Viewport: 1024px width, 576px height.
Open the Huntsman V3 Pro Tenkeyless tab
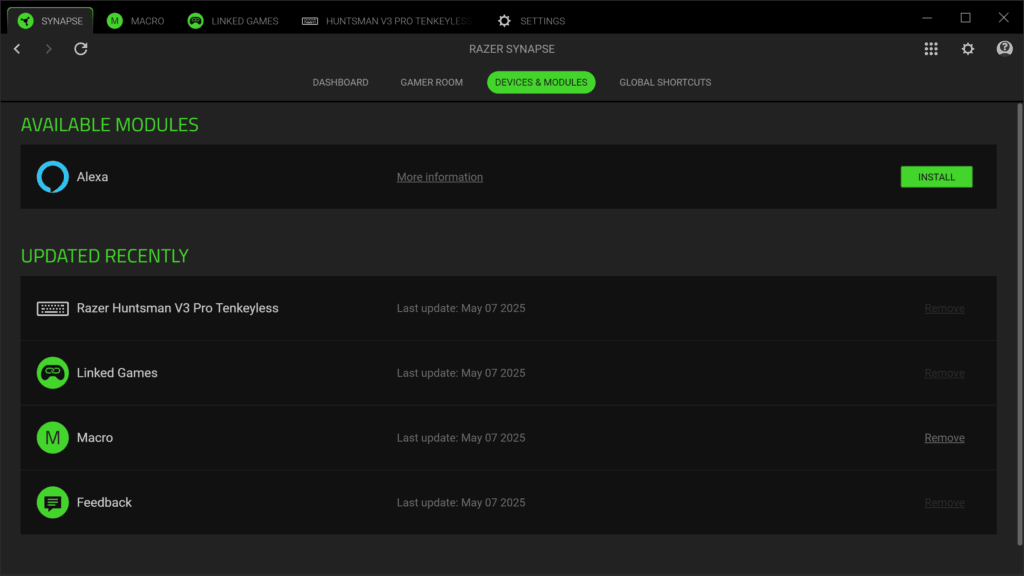(x=387, y=21)
